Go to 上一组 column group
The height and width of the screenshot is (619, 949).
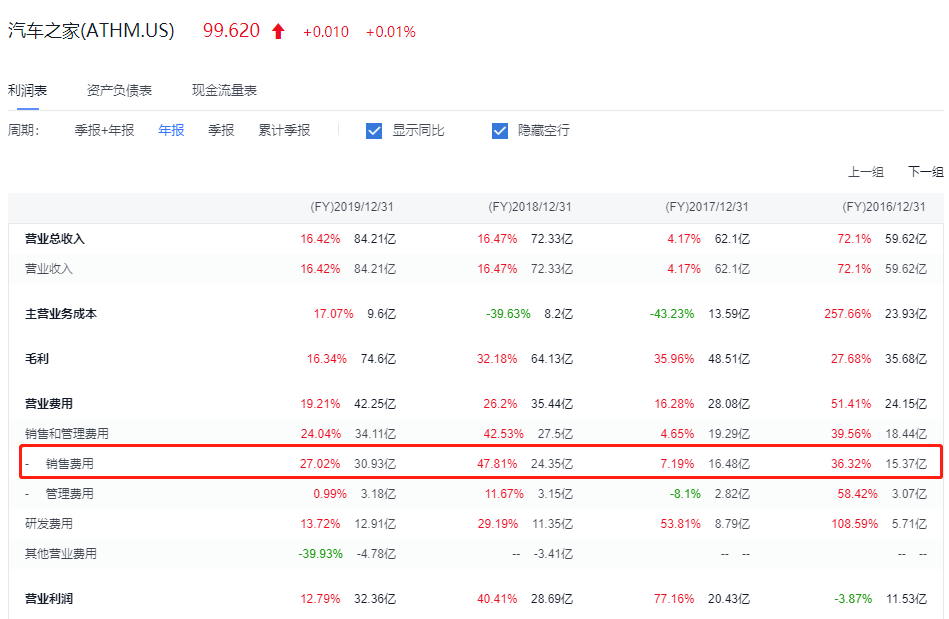click(866, 172)
